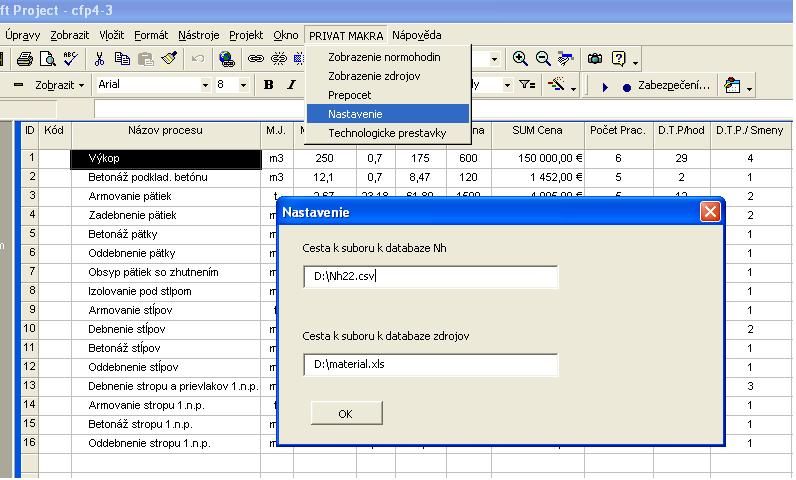Click the Zoom In magnifier
Screen dimensions: 796x480
(x=520, y=60)
